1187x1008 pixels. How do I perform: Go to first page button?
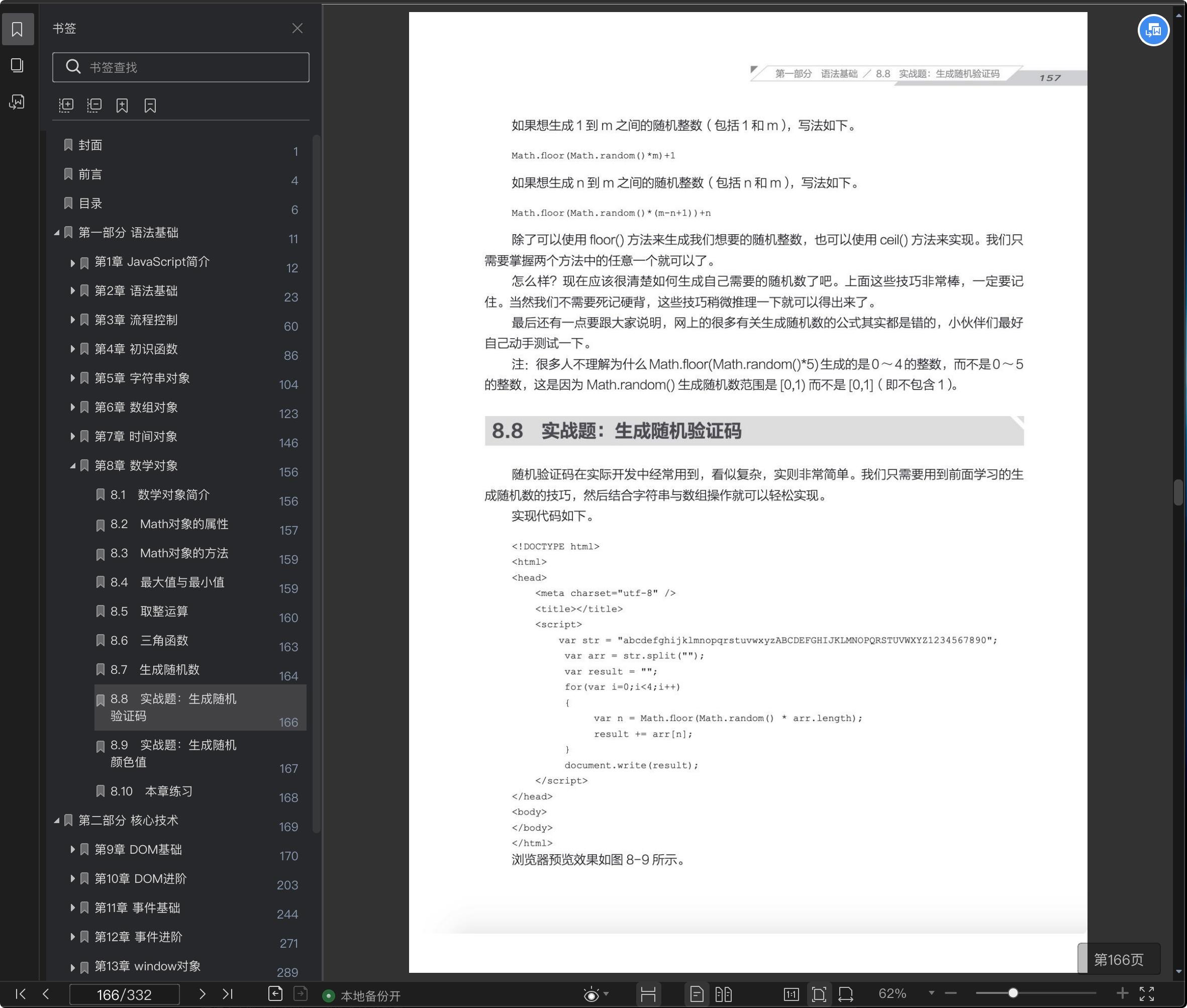(21, 994)
